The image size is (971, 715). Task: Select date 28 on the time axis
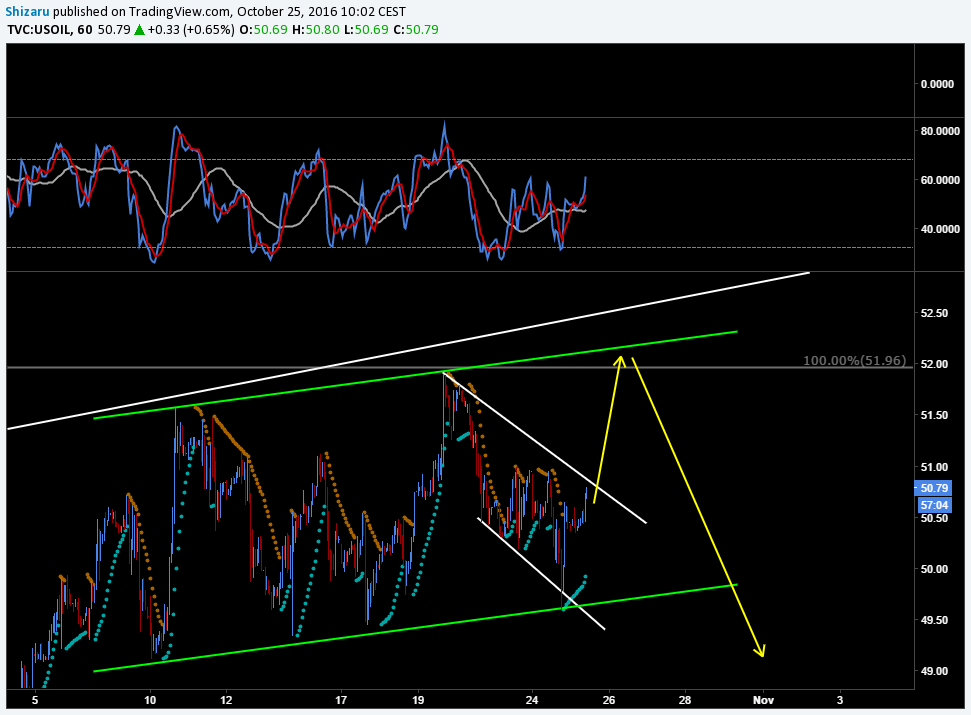pos(685,700)
